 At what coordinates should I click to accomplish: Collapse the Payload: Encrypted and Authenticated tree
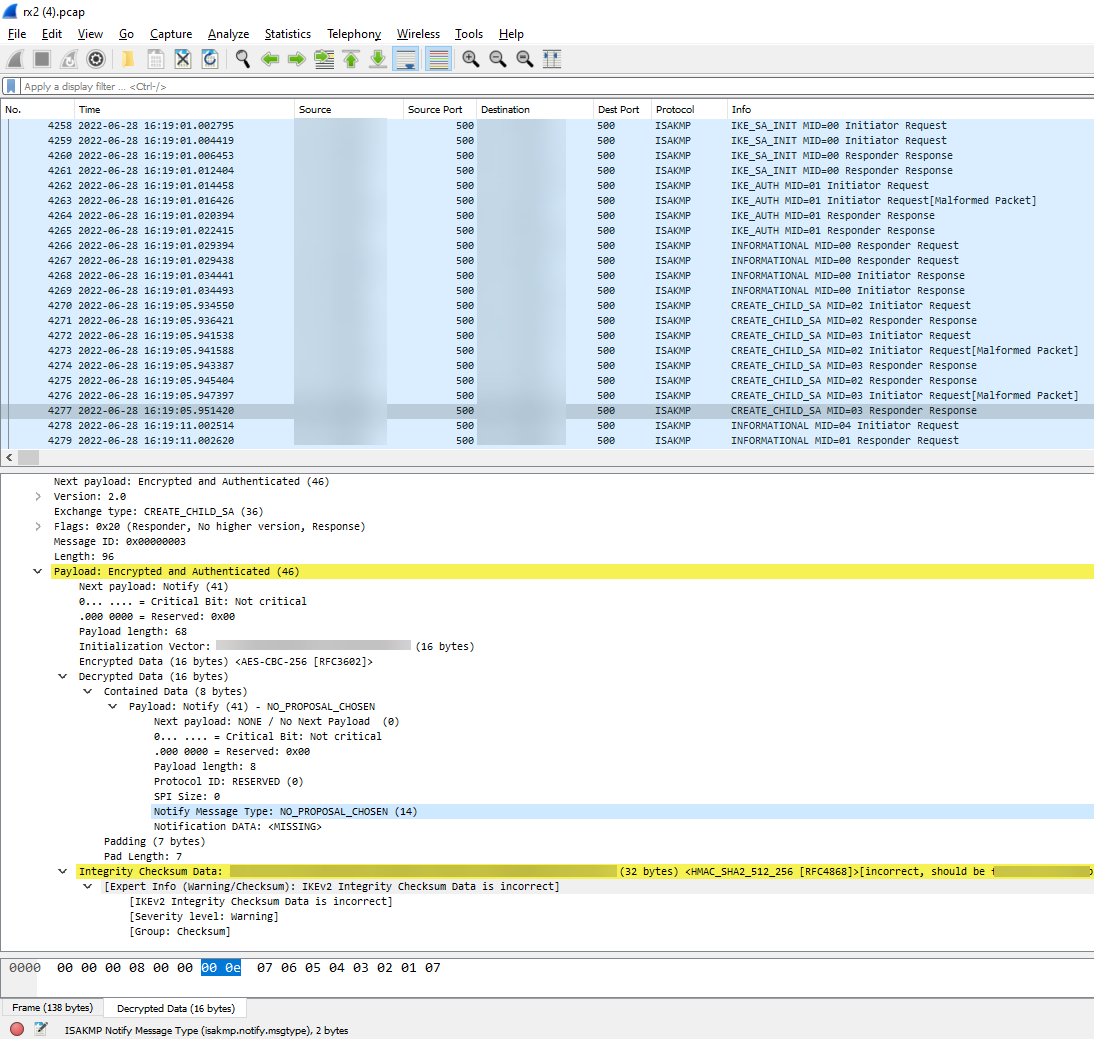[37, 571]
